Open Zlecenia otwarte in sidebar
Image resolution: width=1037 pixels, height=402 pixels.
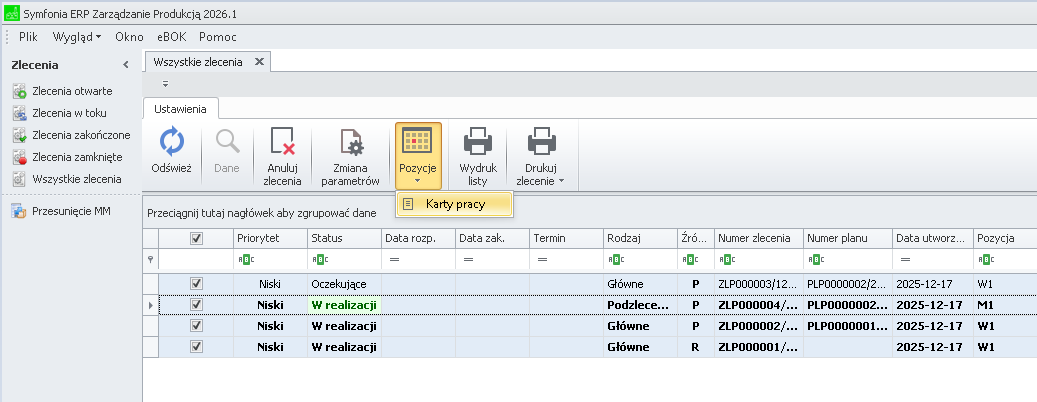(72, 91)
